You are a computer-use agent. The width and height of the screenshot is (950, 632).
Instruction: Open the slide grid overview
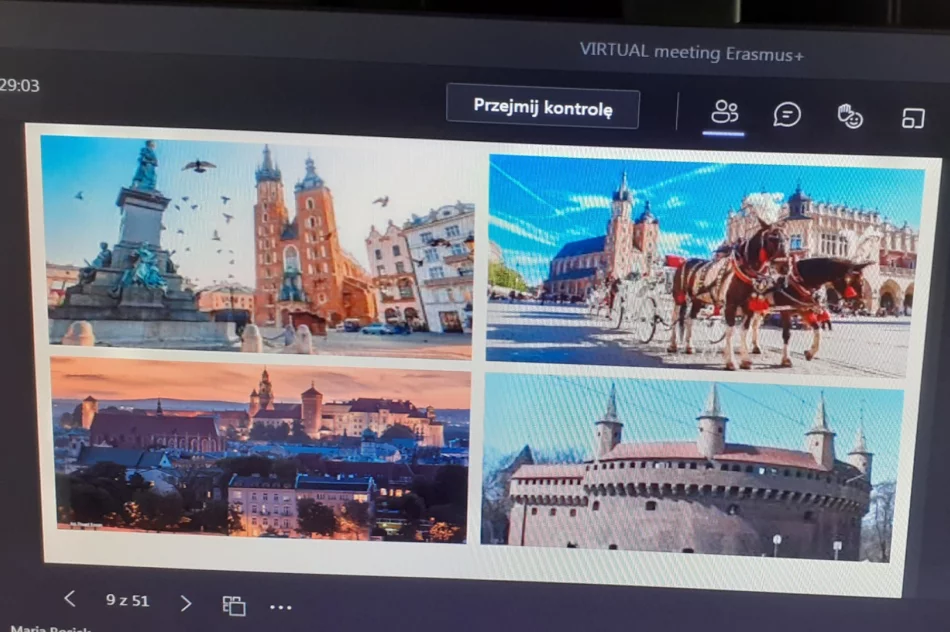[x=234, y=605]
